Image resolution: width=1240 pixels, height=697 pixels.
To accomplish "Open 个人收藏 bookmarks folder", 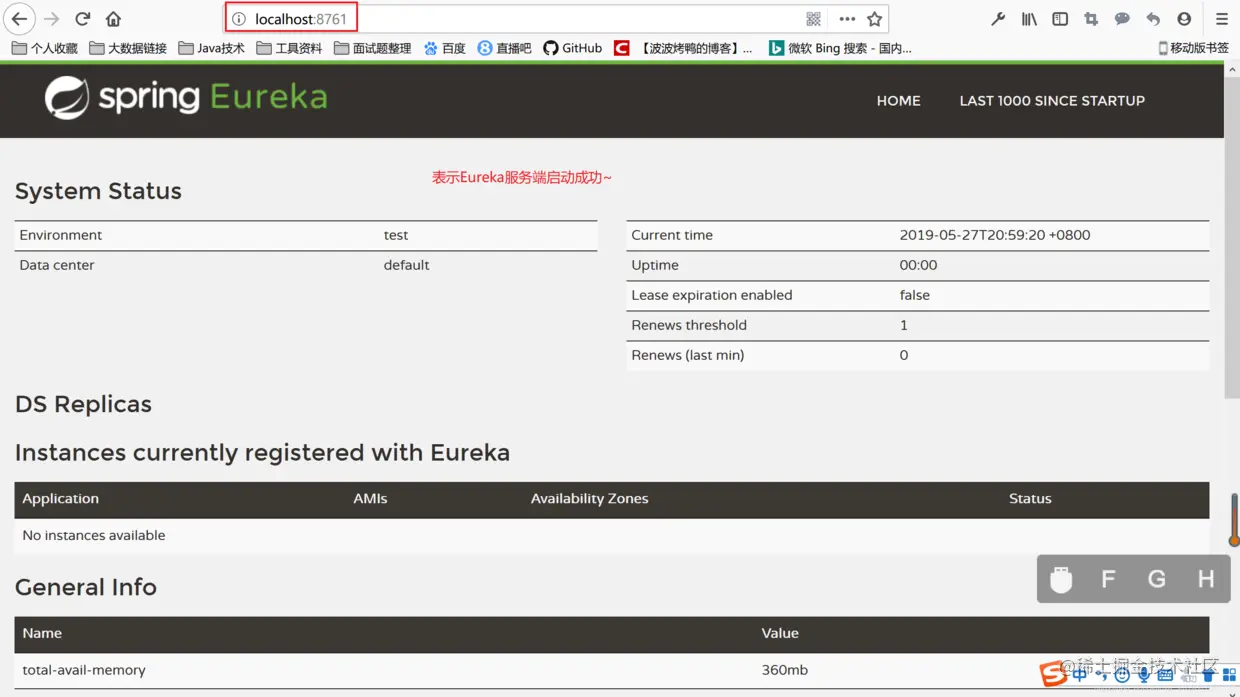I will point(44,48).
